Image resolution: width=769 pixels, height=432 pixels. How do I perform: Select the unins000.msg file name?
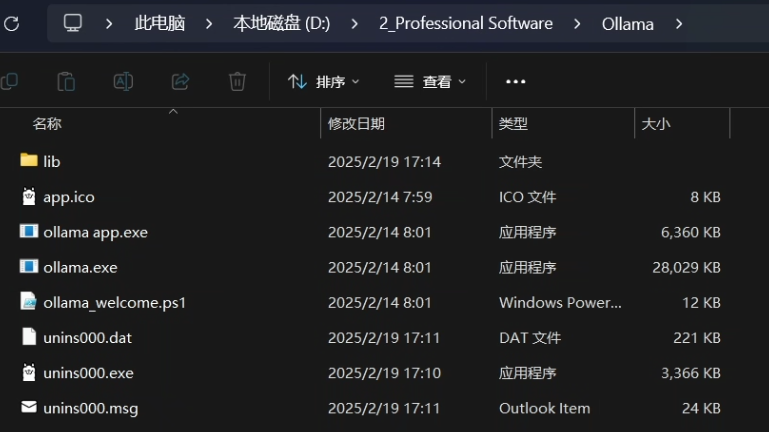coord(90,408)
